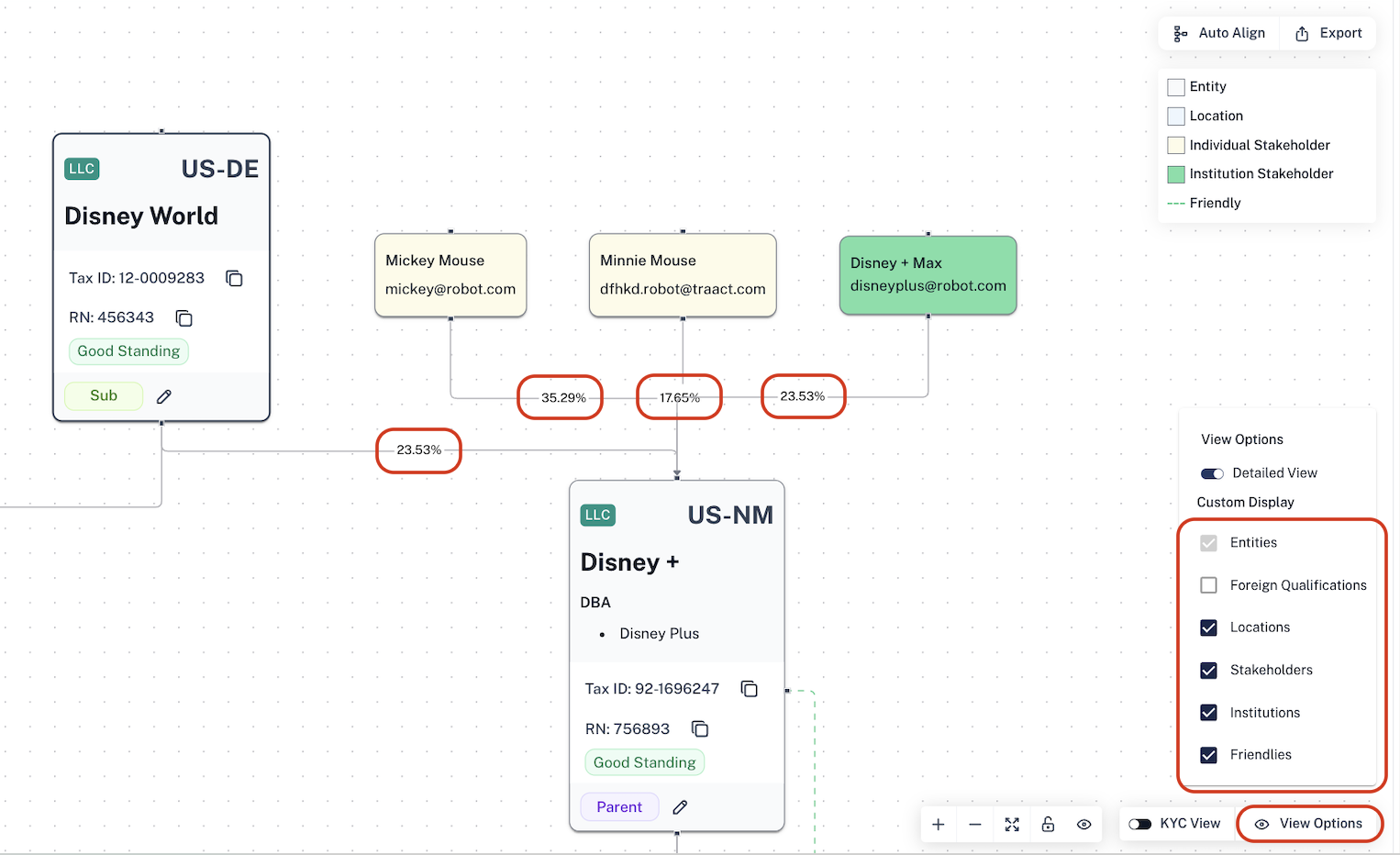Click eye icon in zoom controls

[1083, 824]
